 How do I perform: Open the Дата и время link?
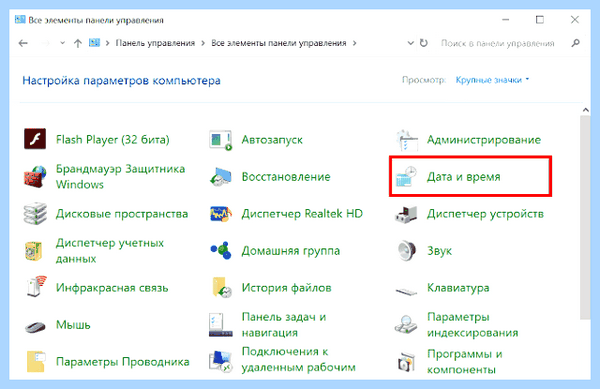[x=464, y=177]
